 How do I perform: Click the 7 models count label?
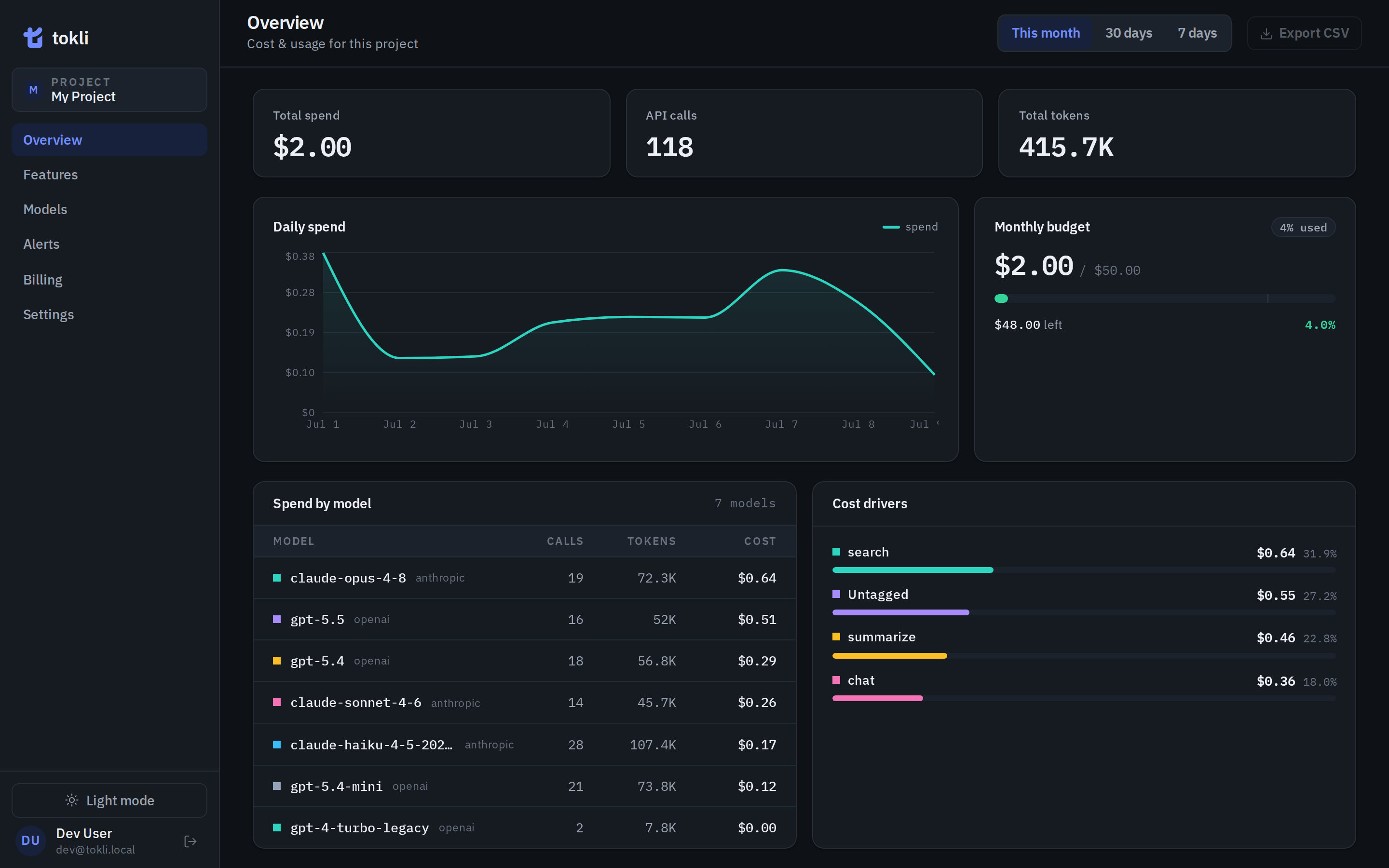(745, 503)
